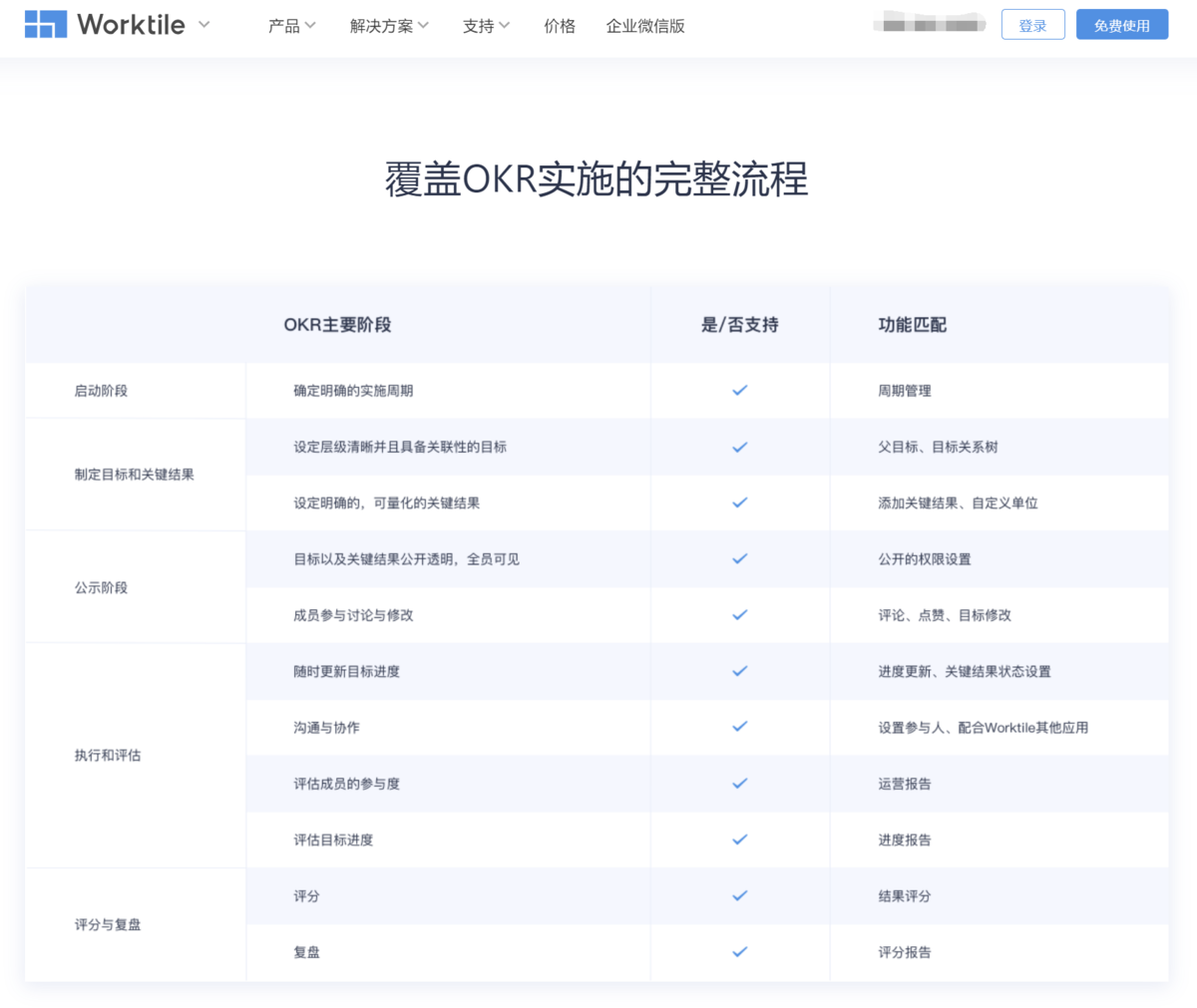Click the checkmark in the 周期管理 row
The height and width of the screenshot is (1008, 1197).
(x=739, y=390)
